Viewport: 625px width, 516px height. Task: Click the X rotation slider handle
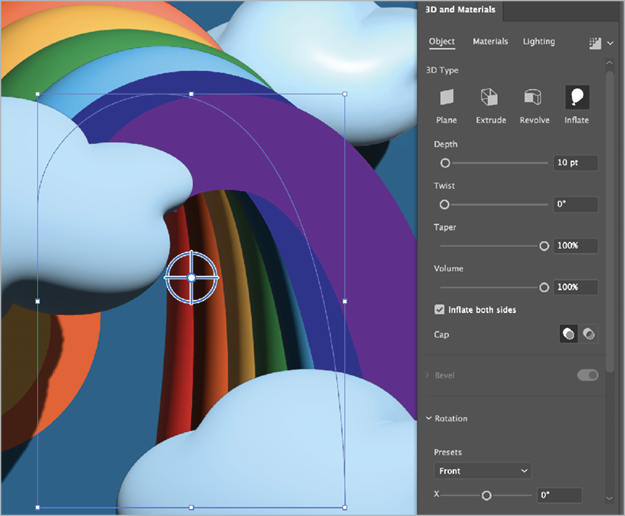point(486,495)
